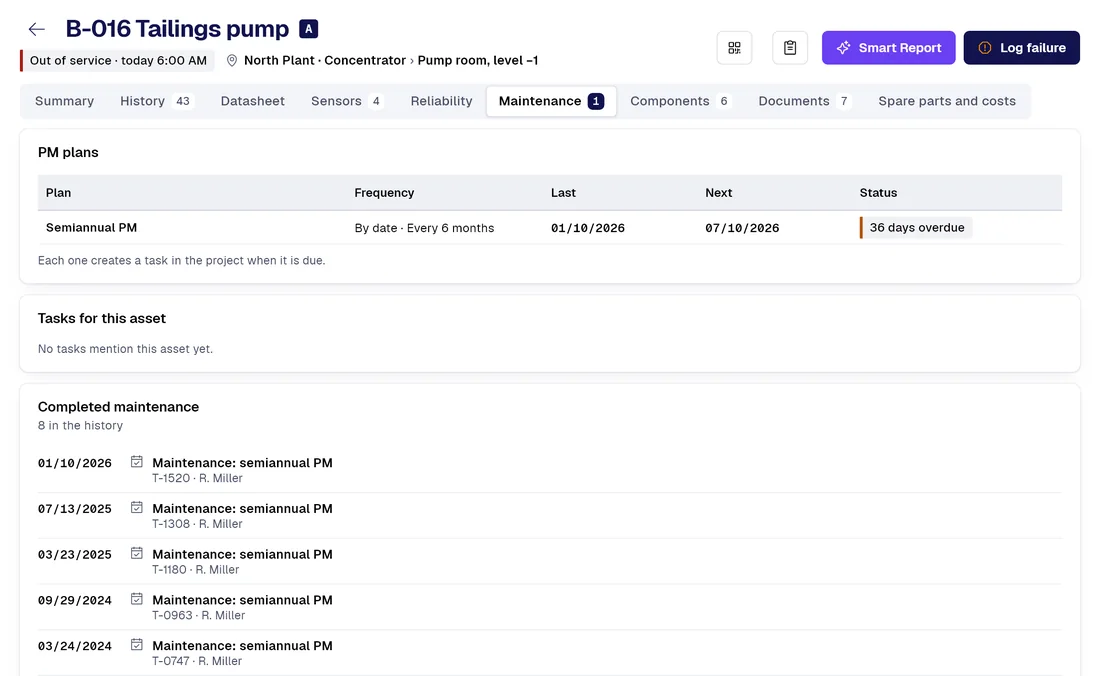Click the Next column header
Image resolution: width=1100 pixels, height=676 pixels.
[718, 193]
